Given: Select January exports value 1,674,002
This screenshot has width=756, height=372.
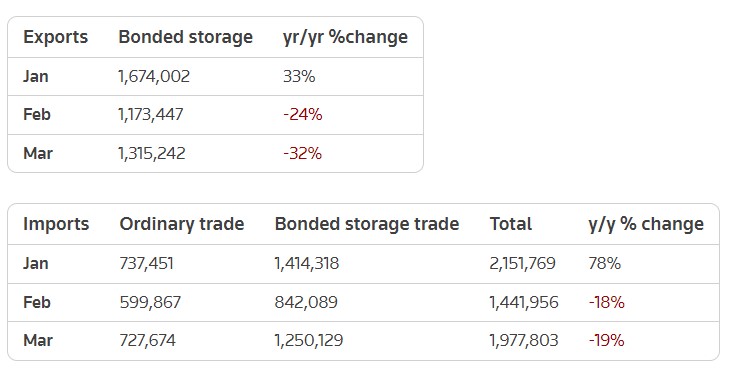Looking at the screenshot, I should [x=154, y=76].
